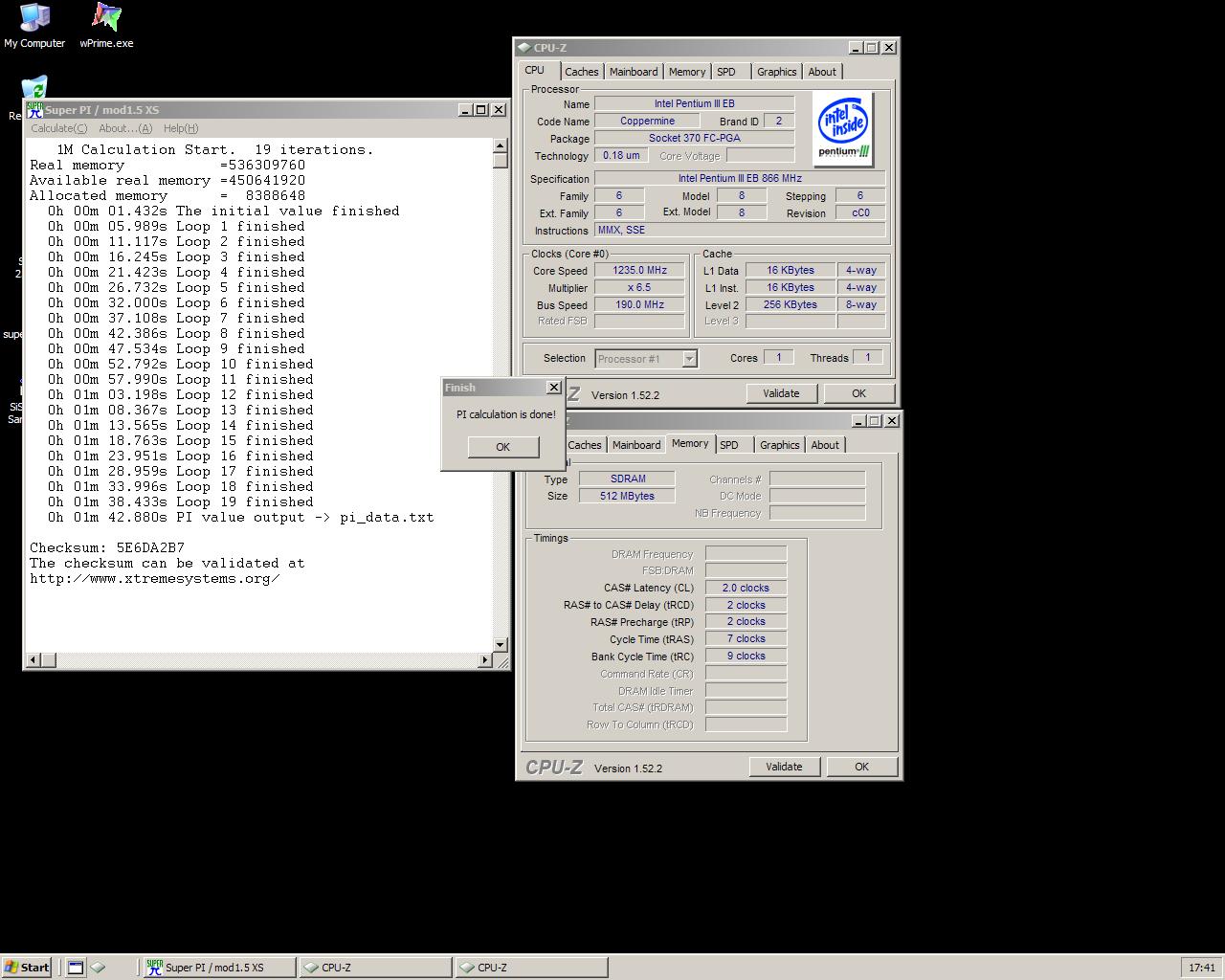
Task: Select the Mainboard tab in the lower CPU-Z
Action: (636, 445)
